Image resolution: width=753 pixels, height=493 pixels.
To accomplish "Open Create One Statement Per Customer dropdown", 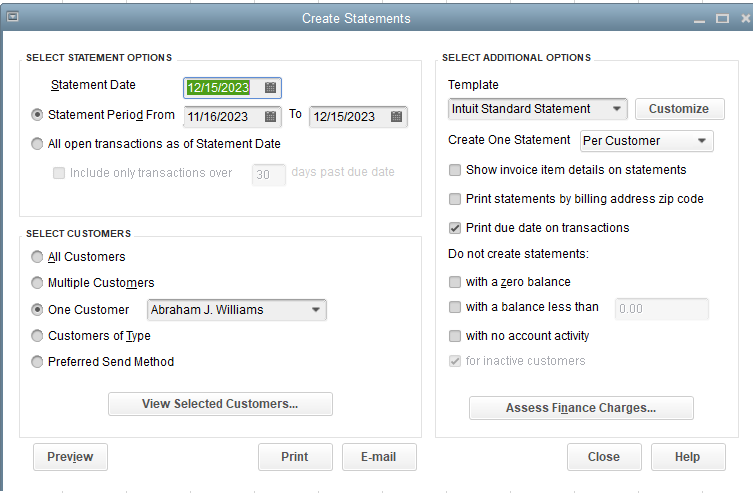I will 702,141.
